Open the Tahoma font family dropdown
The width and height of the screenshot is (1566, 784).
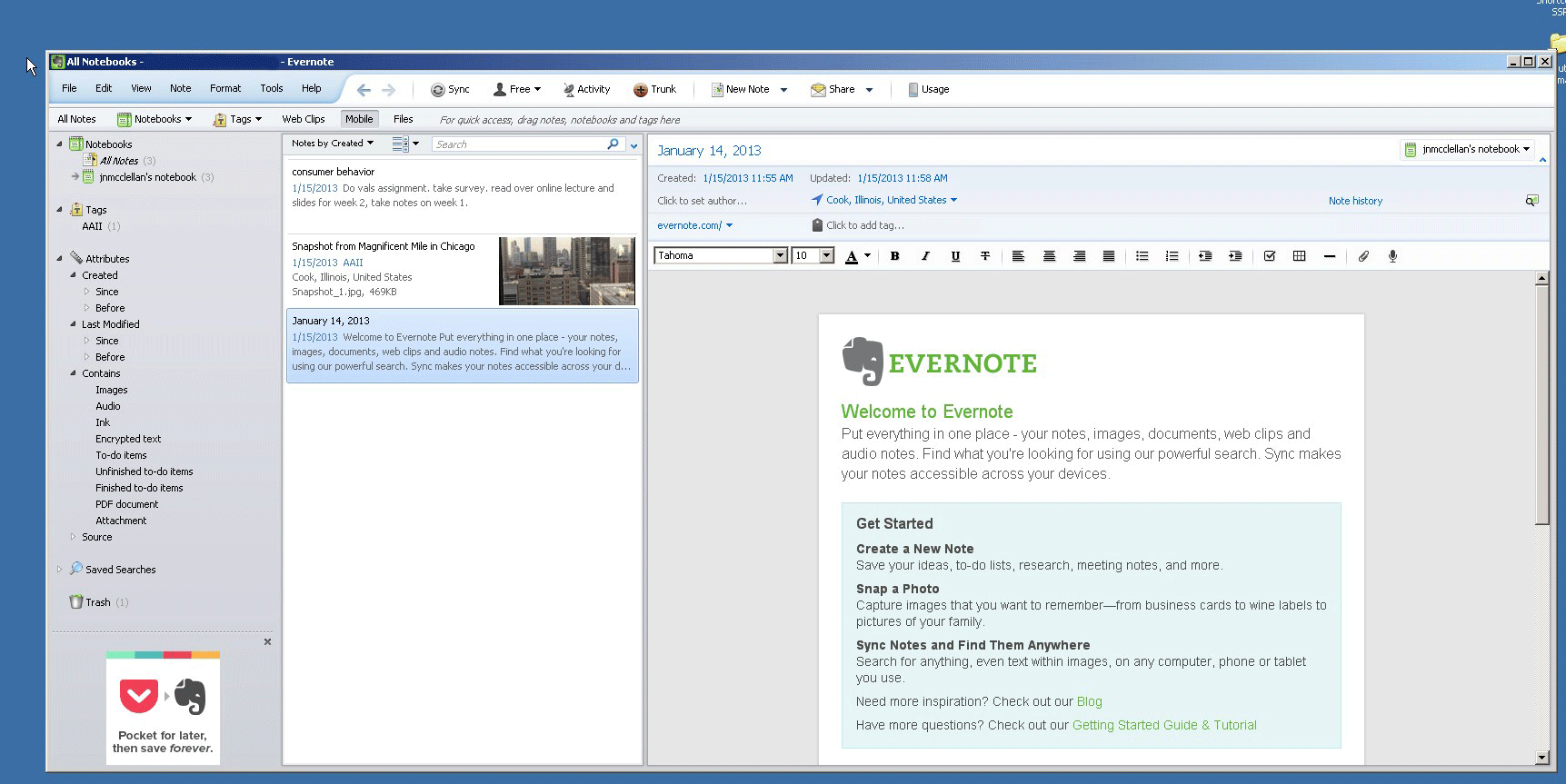click(779, 256)
